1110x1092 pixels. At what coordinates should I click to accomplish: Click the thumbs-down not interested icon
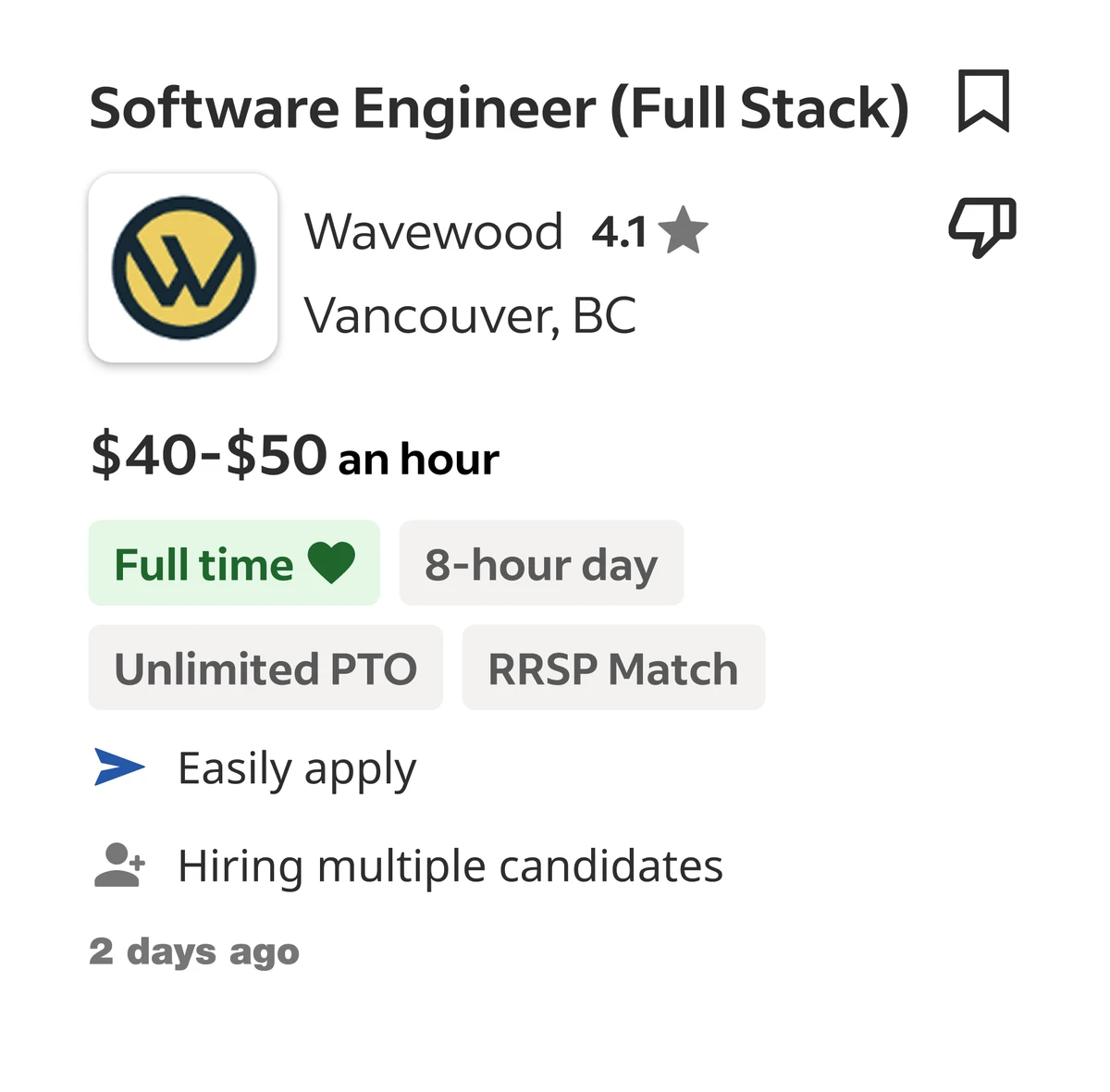(x=982, y=227)
